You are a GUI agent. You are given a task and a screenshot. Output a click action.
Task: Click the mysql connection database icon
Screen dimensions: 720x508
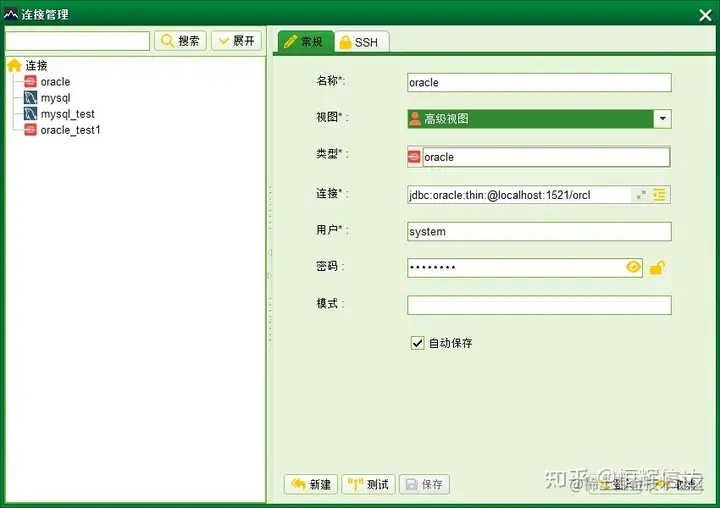point(30,98)
